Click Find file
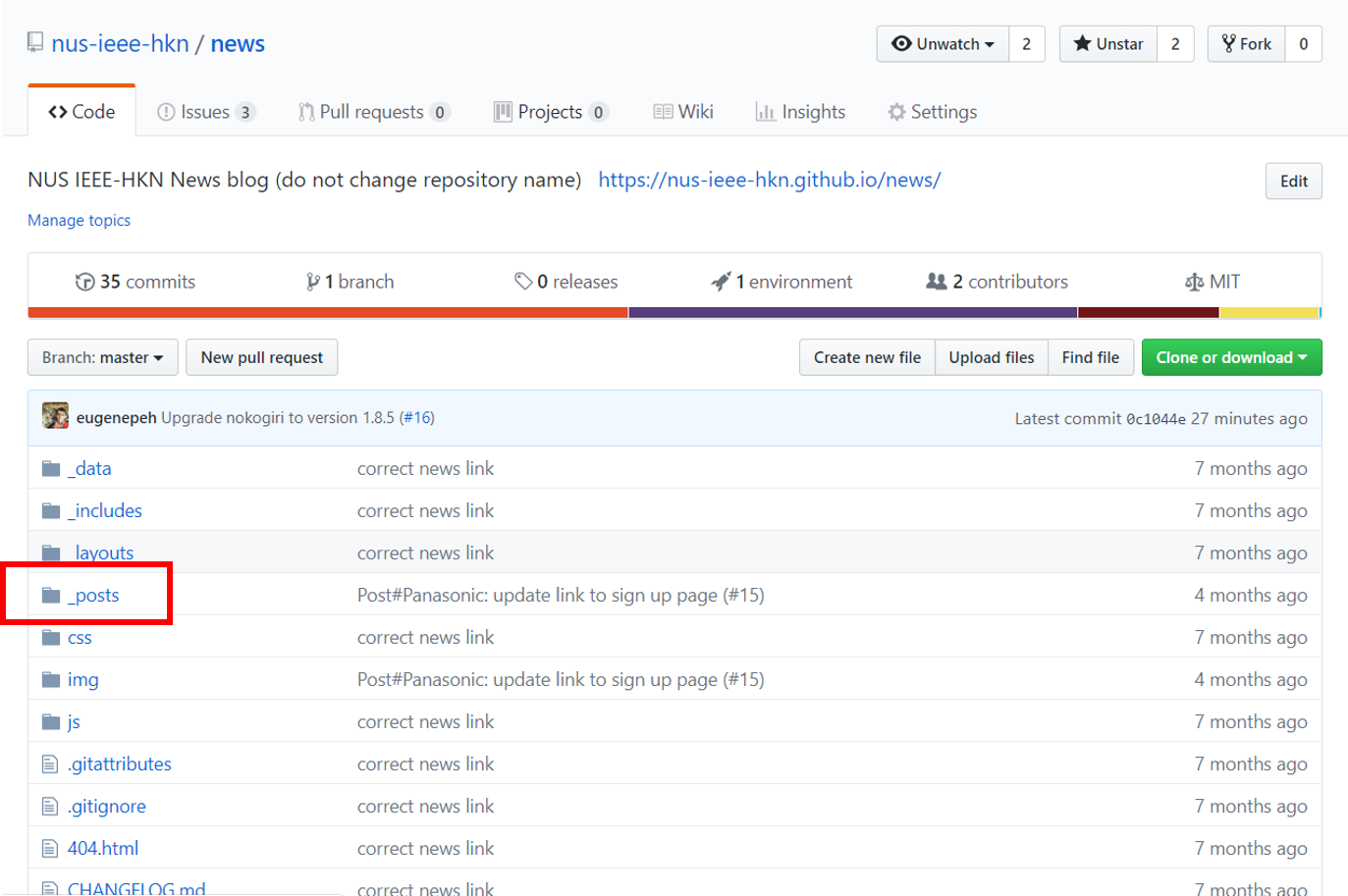The height and width of the screenshot is (896, 1348). pos(1091,357)
